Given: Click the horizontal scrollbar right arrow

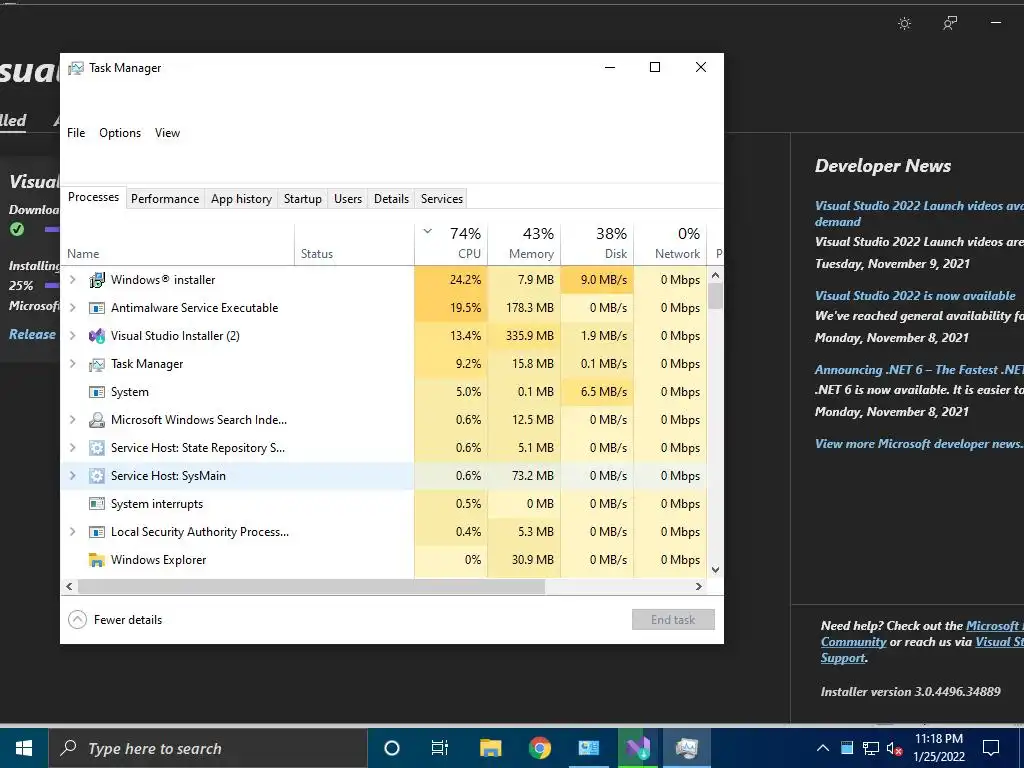Looking at the screenshot, I should pyautogui.click(x=699, y=586).
